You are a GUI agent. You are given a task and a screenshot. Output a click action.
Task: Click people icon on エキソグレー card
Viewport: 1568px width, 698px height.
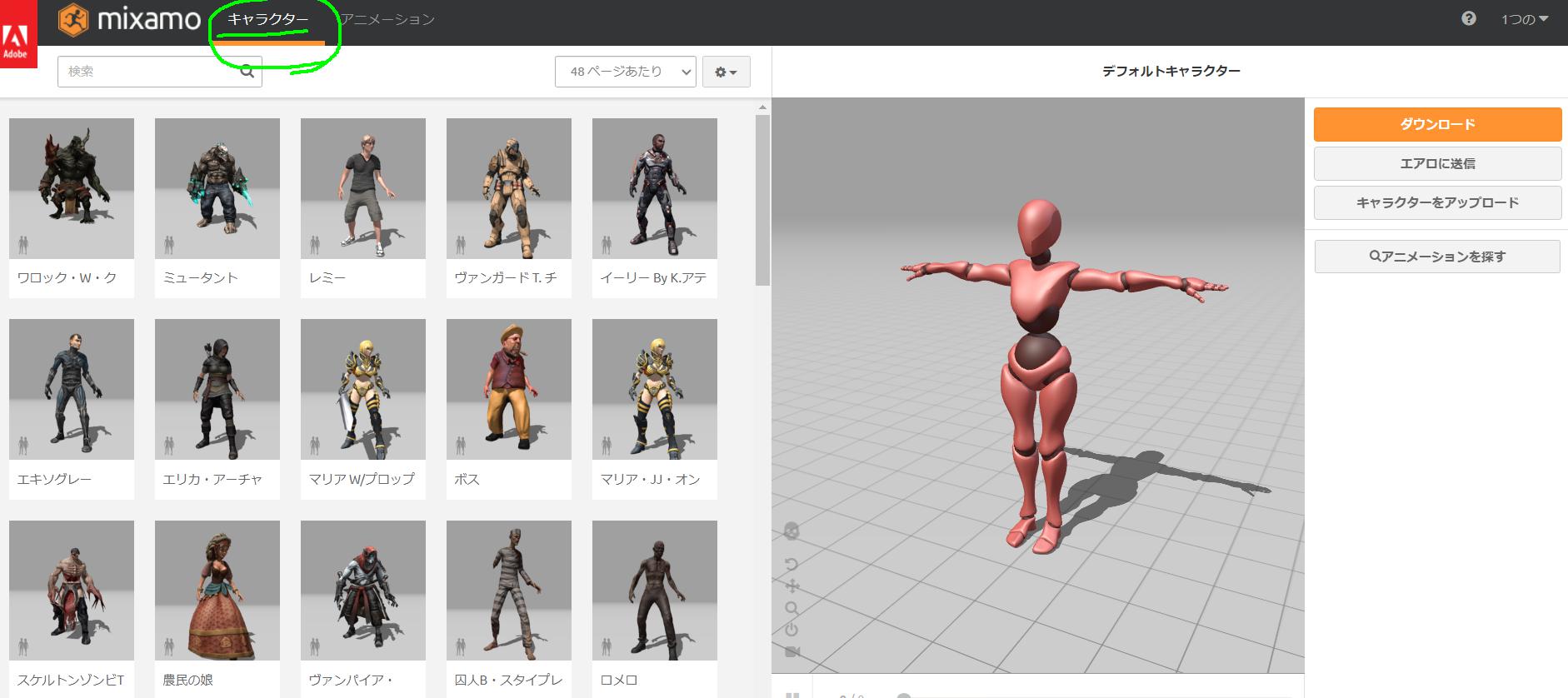tap(23, 446)
